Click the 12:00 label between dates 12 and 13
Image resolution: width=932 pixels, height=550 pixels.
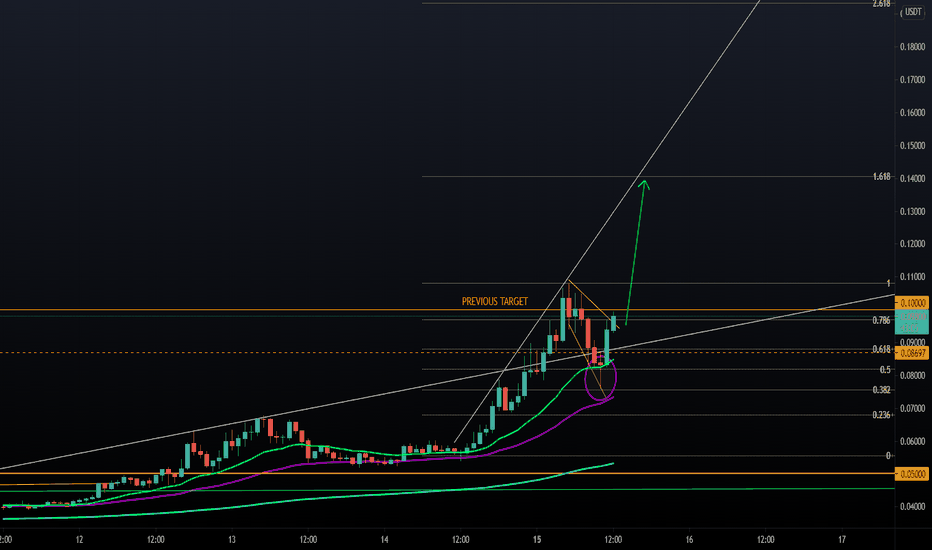[x=156, y=540]
